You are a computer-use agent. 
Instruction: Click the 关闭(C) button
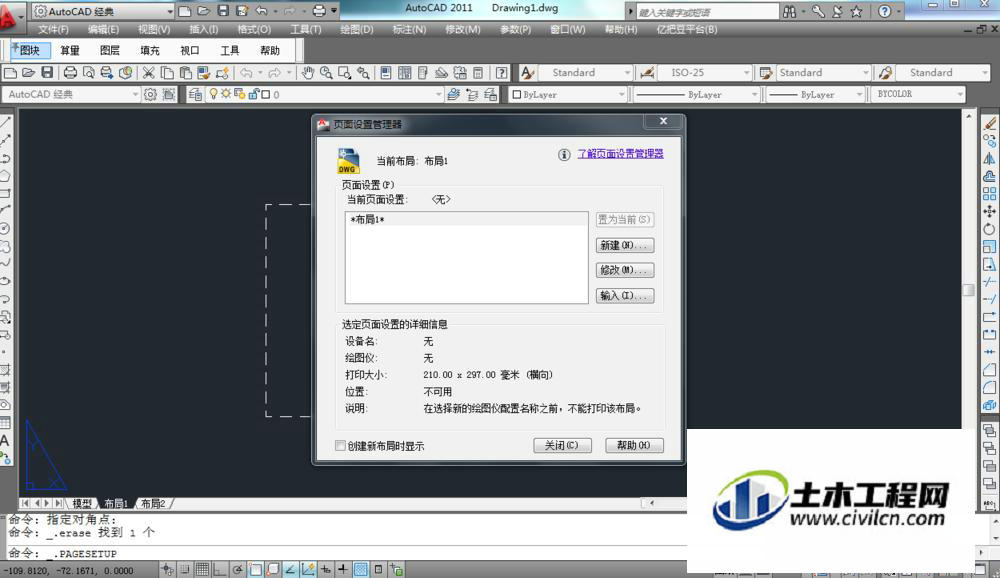(x=562, y=445)
